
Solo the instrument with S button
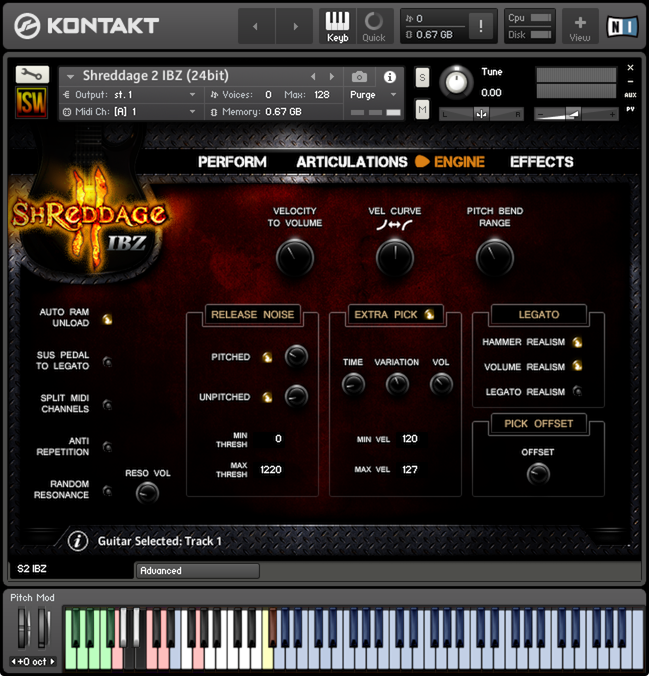(x=422, y=78)
